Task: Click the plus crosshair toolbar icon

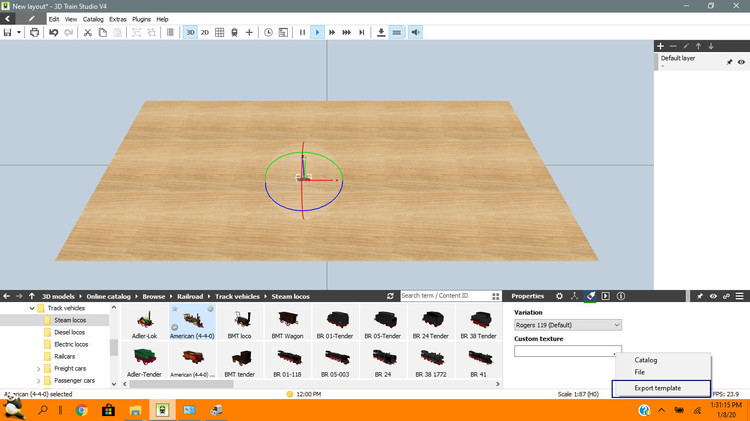Action: (249, 33)
